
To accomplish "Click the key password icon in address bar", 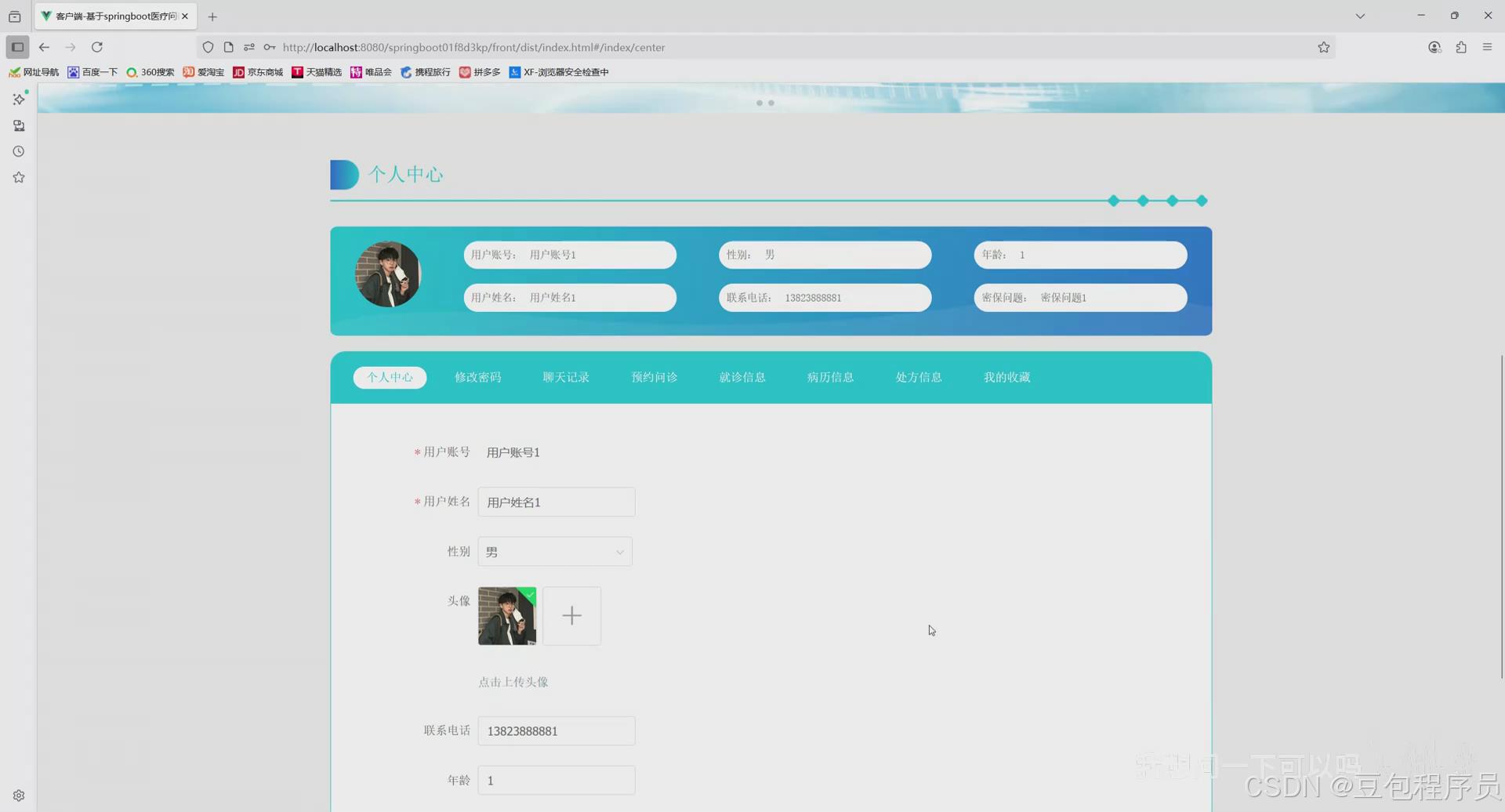I will 269,47.
